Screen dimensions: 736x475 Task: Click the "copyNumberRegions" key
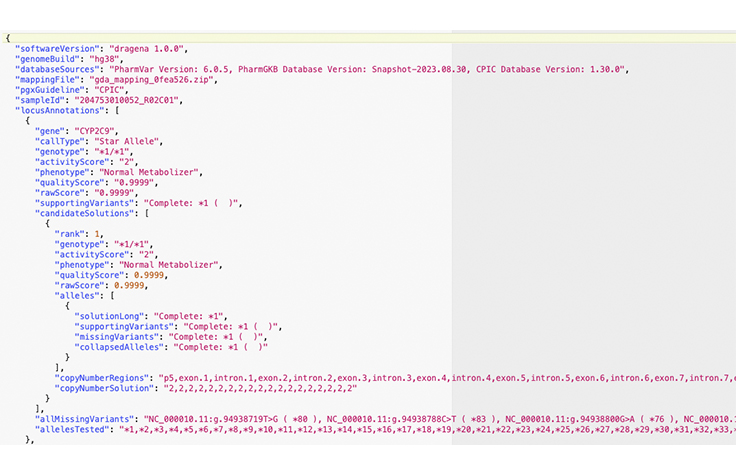pos(103,378)
